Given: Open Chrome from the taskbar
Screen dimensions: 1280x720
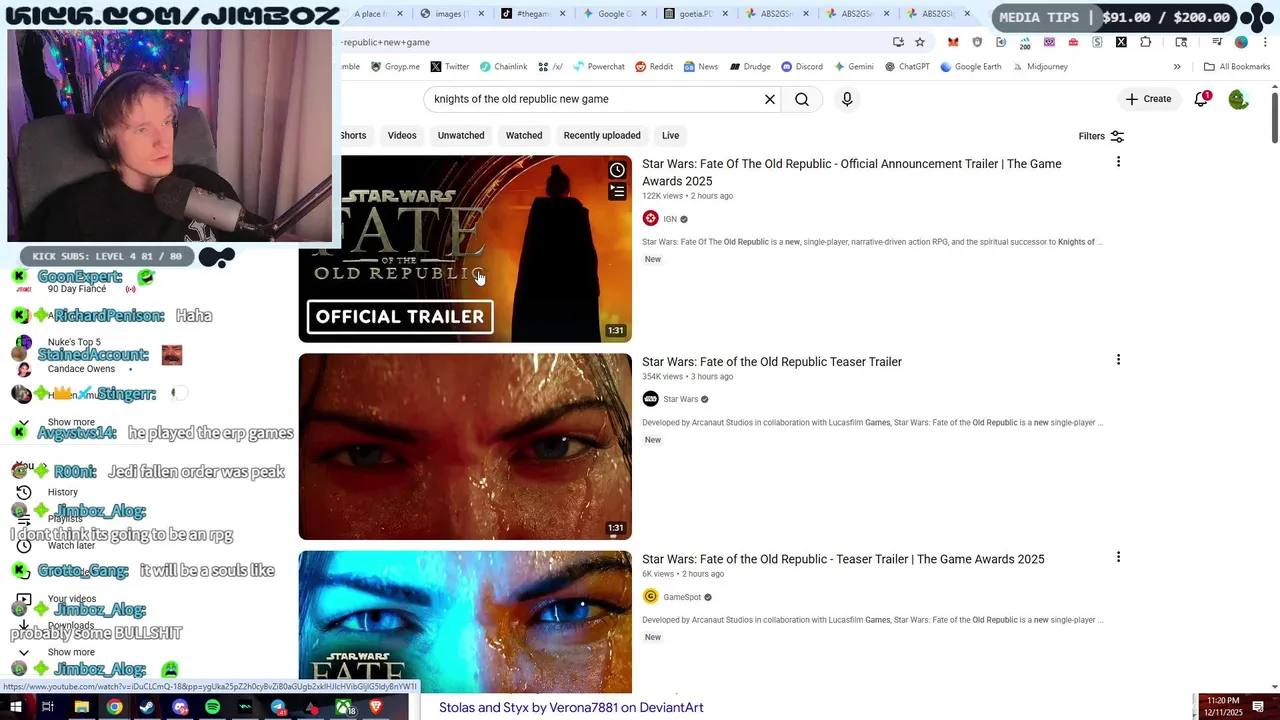Looking at the screenshot, I should point(115,707).
